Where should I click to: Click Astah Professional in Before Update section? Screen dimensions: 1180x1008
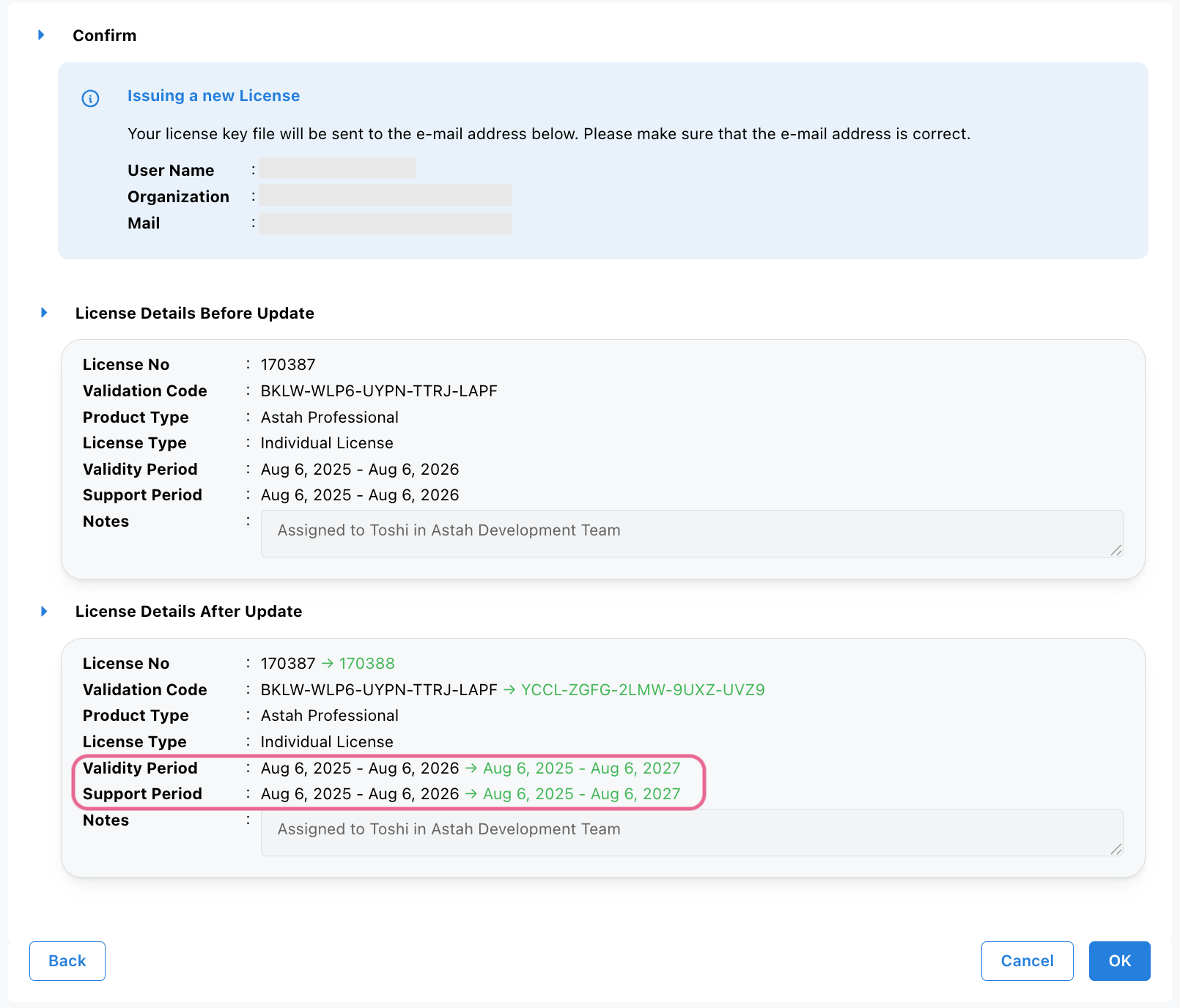pos(330,418)
